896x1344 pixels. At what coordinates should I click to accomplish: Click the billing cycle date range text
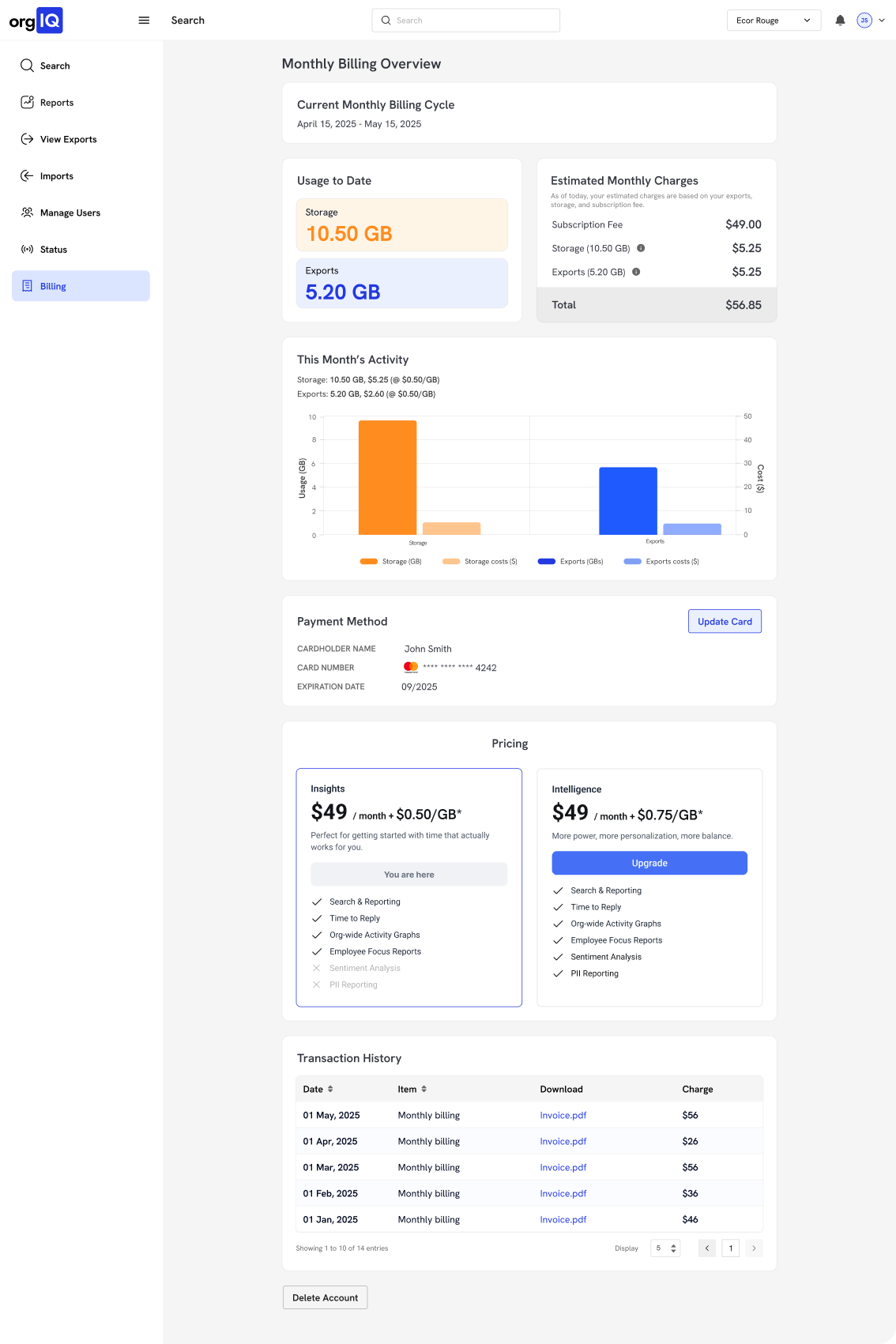(360, 124)
